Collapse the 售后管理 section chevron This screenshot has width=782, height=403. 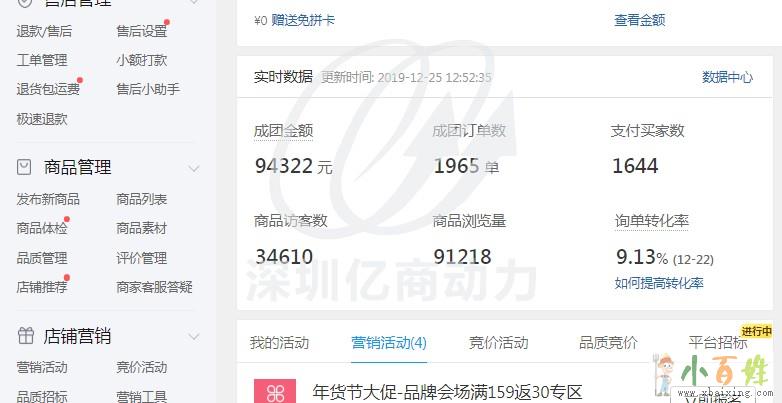pyautogui.click(x=194, y=2)
